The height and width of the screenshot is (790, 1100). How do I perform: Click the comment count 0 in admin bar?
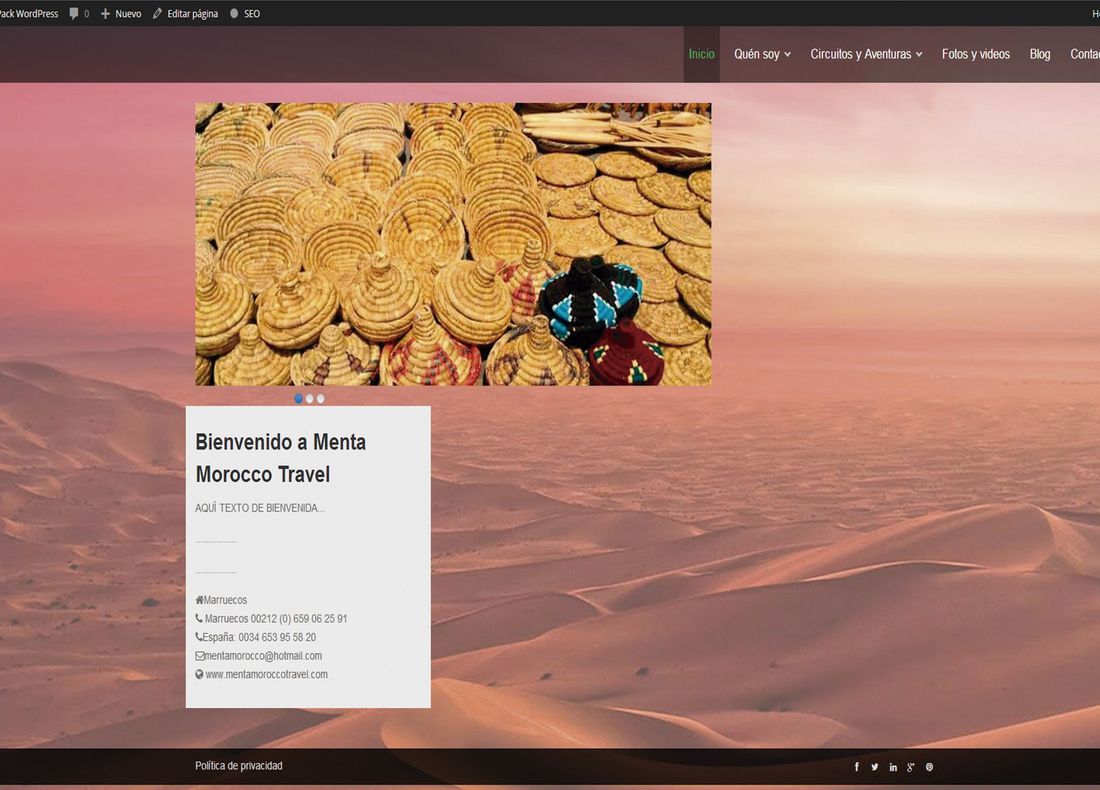[87, 13]
